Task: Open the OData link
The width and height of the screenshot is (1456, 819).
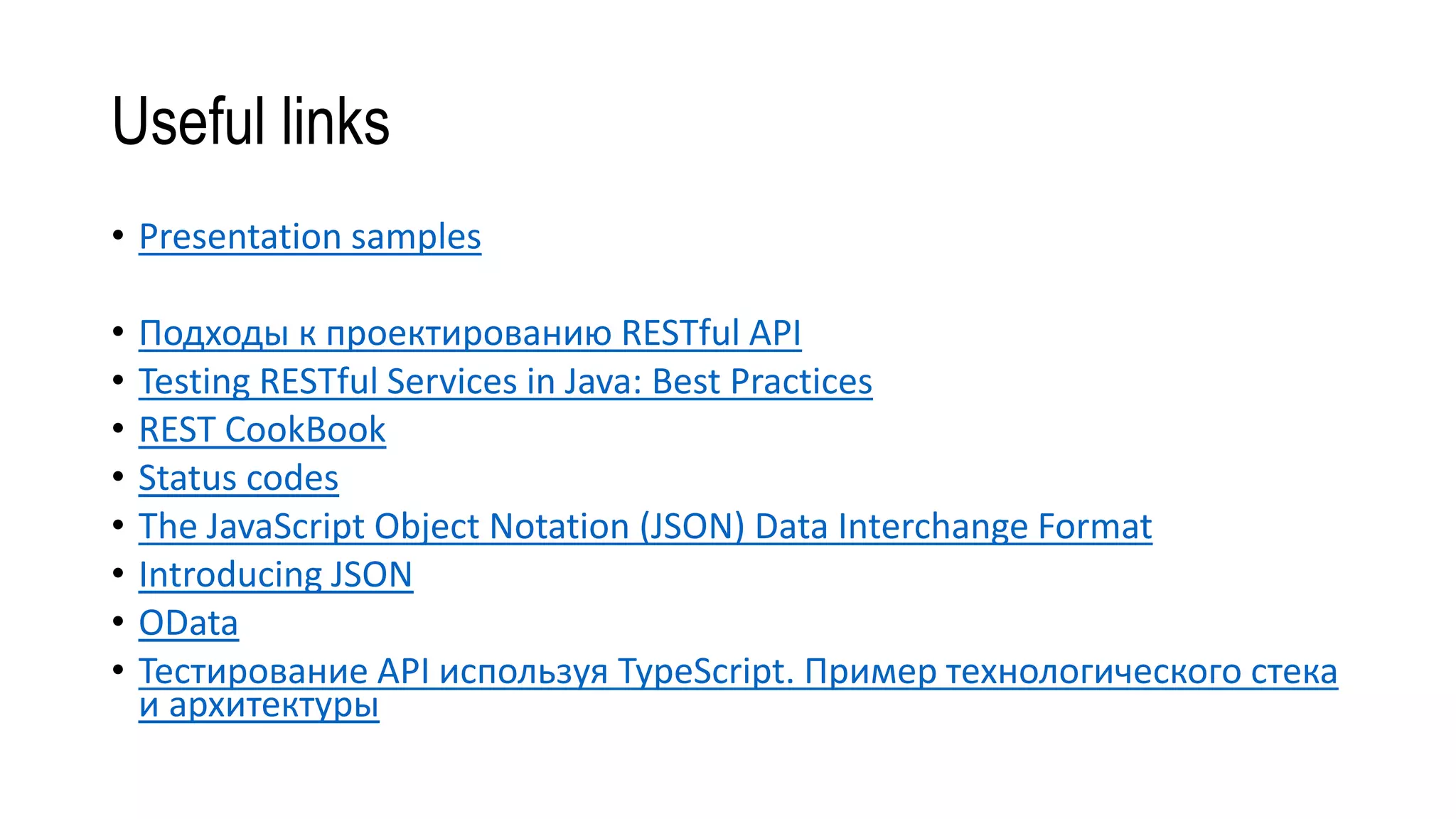Action: (188, 623)
